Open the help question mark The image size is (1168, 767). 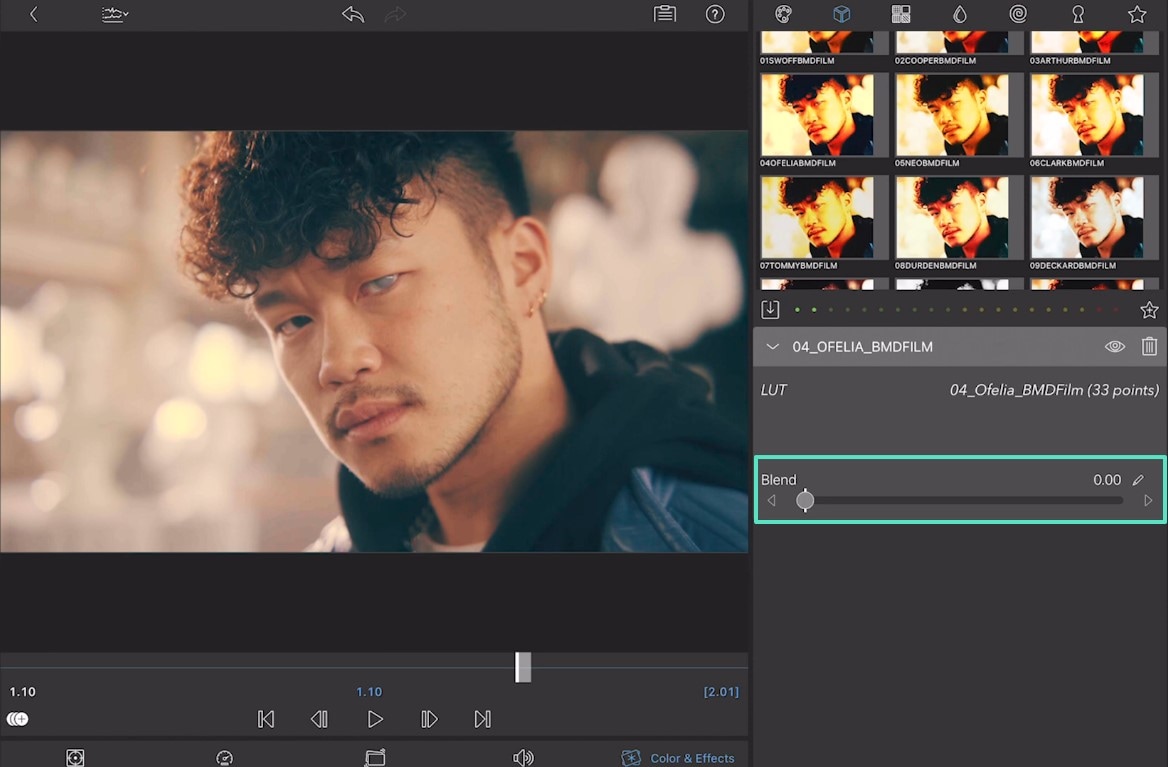point(715,13)
